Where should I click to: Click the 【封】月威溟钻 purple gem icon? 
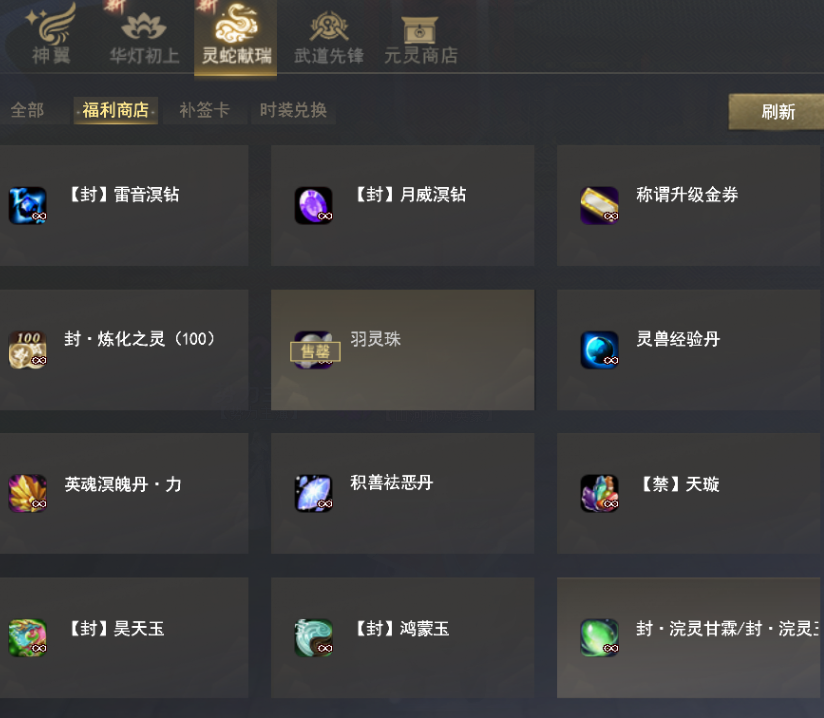(314, 206)
